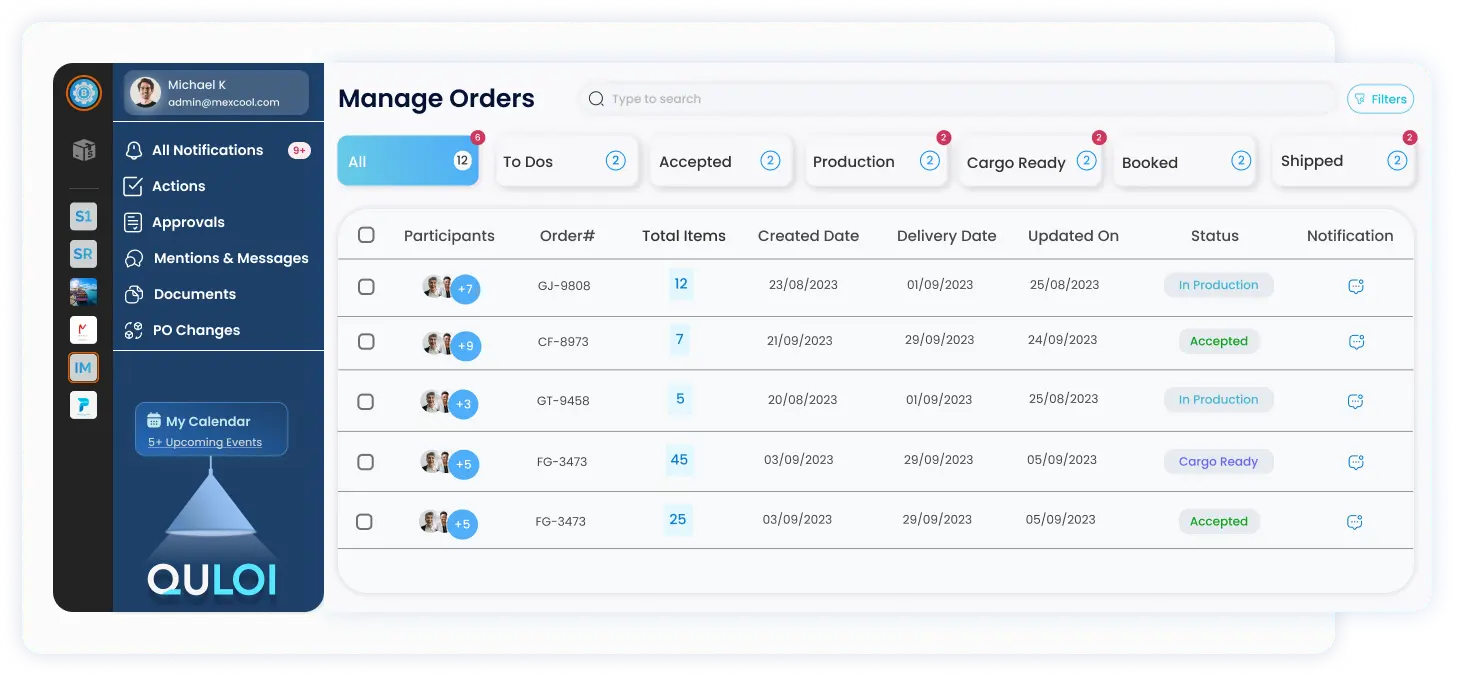The width and height of the screenshot is (1457, 676).
Task: Select the S1 workspace icon in left rail
Action: point(83,216)
